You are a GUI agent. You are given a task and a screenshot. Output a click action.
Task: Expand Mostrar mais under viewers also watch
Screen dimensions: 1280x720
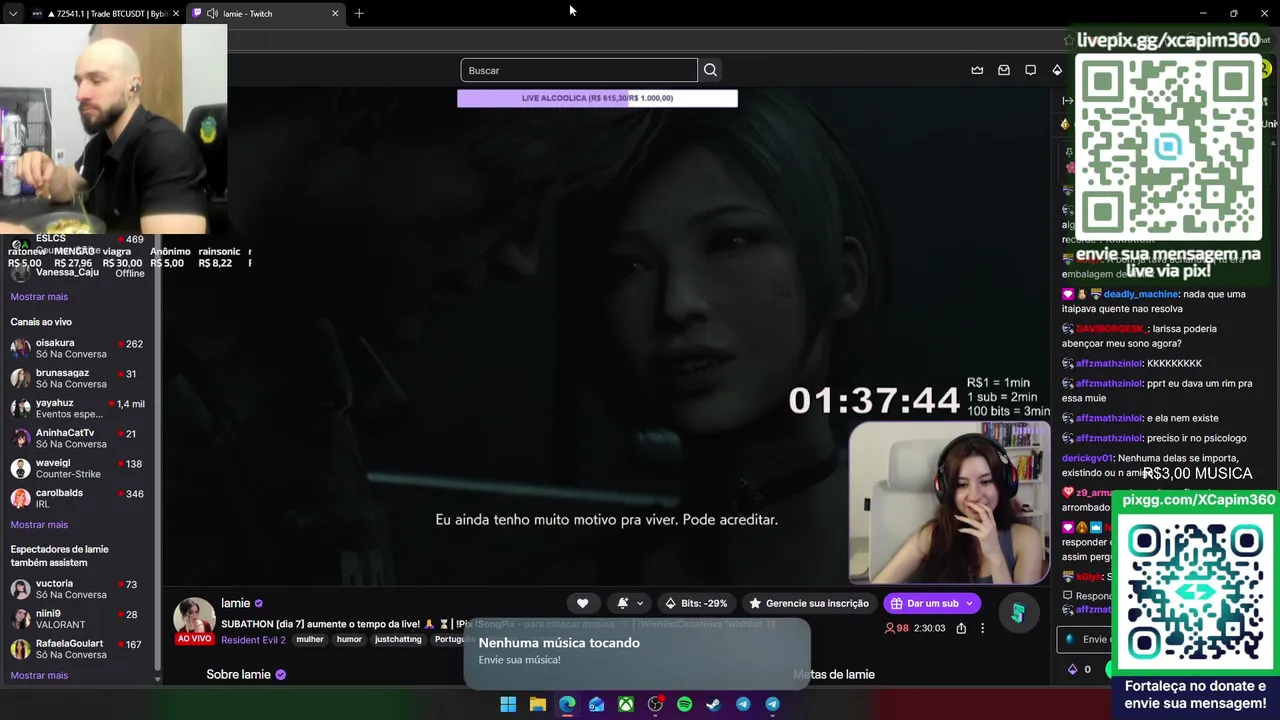pos(39,676)
